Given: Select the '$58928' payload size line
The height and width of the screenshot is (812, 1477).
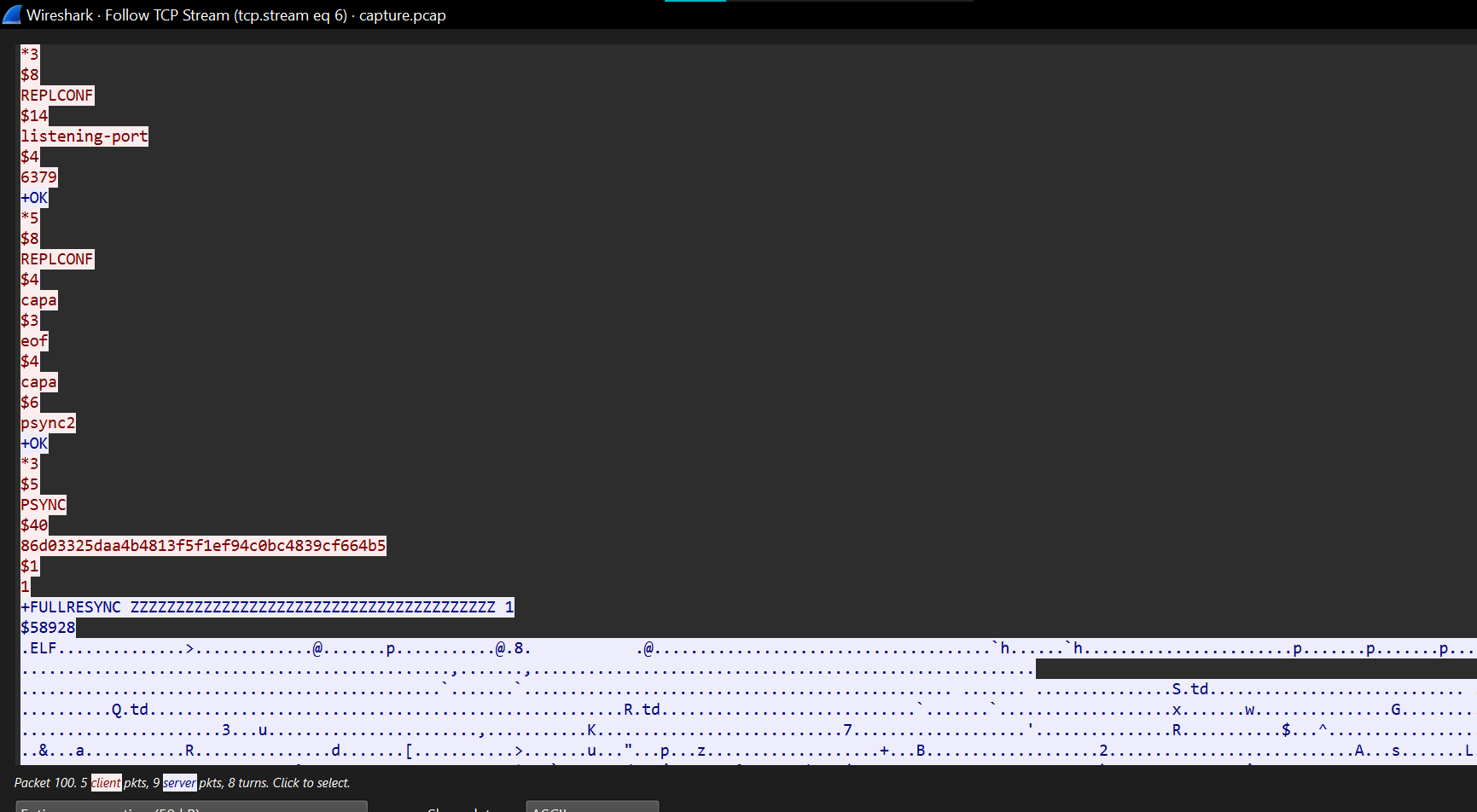Looking at the screenshot, I should (x=48, y=628).
